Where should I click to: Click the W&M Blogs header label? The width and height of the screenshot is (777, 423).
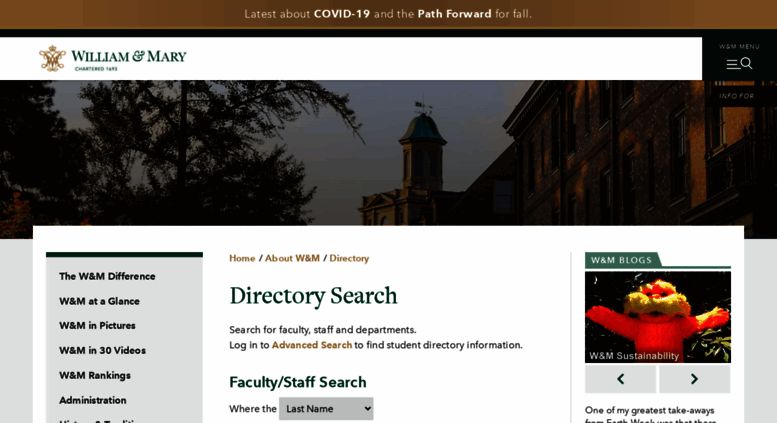click(621, 260)
